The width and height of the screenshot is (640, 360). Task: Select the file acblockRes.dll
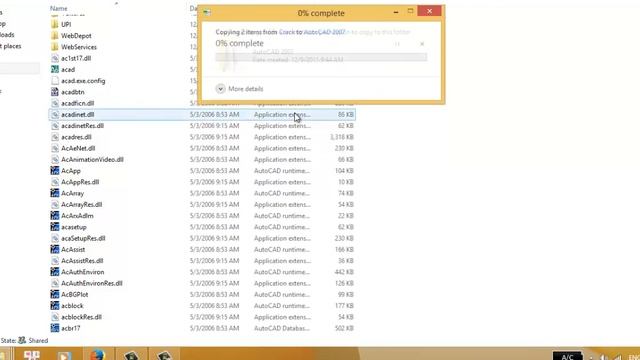tap(81, 317)
